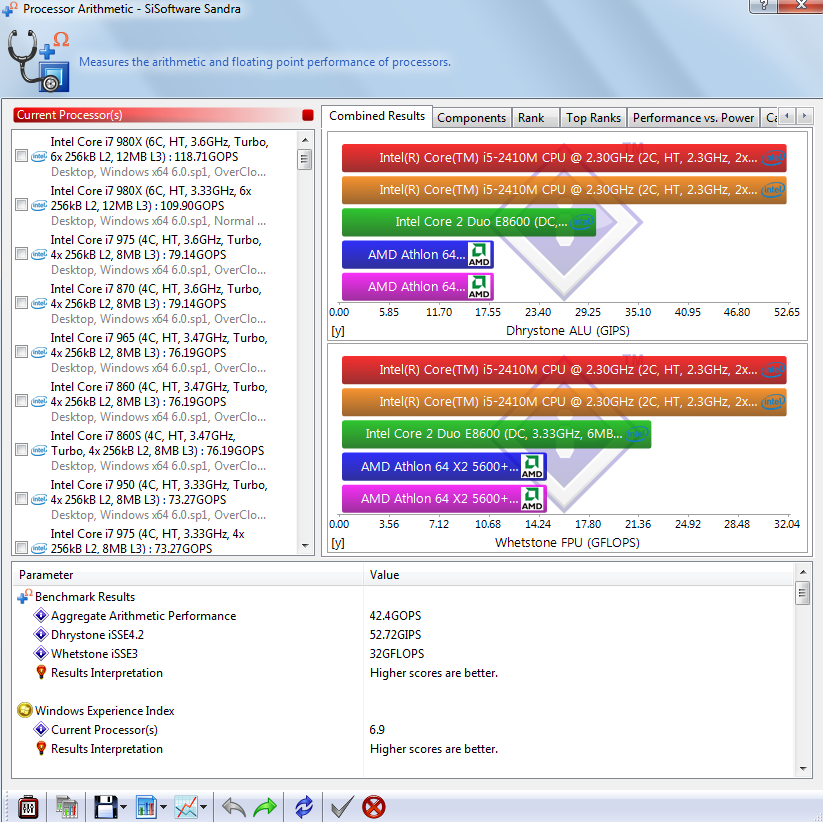
Task: Switch to the Combined Results tab
Action: coord(377,116)
